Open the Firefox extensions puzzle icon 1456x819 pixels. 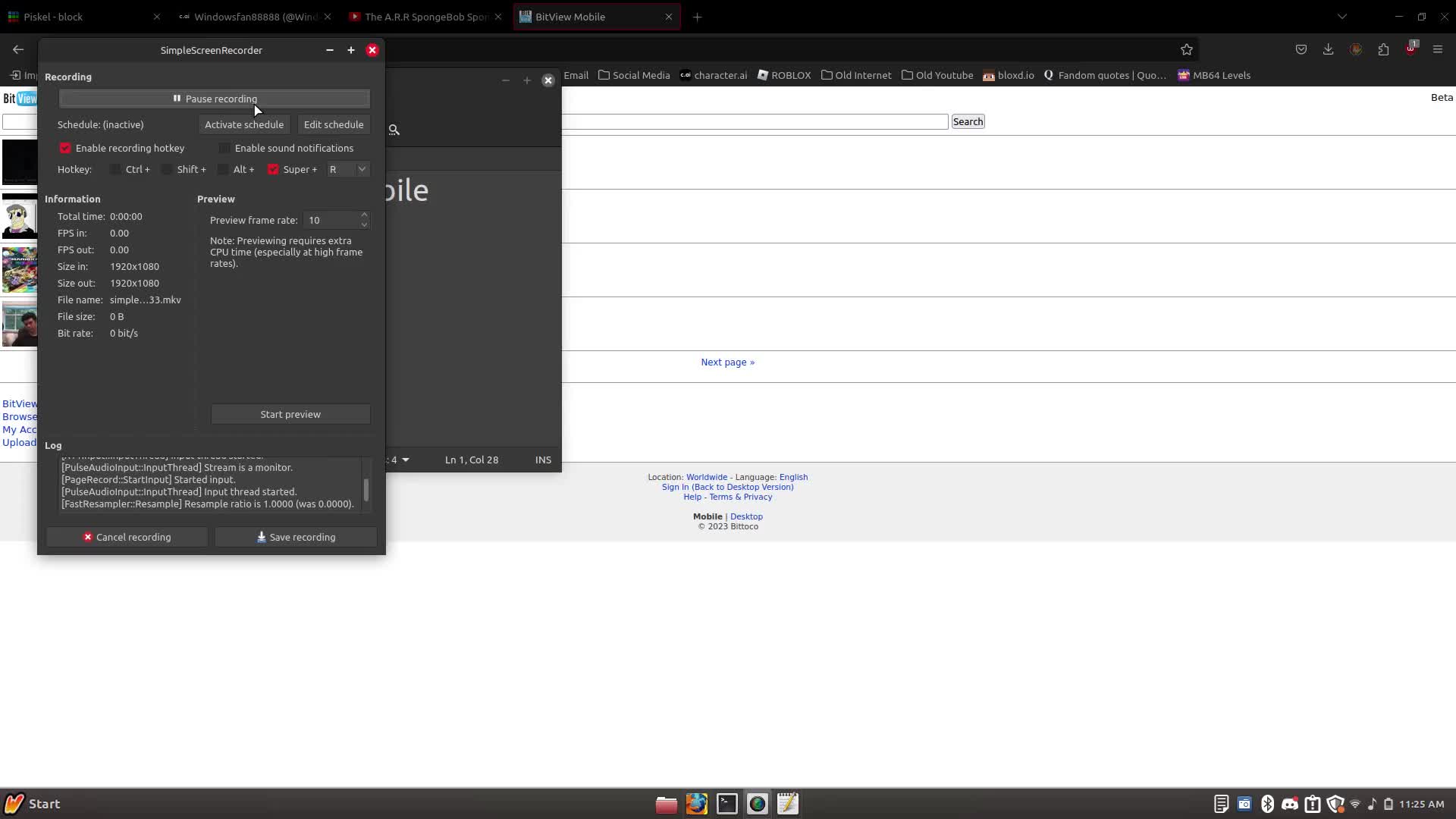tap(1383, 49)
